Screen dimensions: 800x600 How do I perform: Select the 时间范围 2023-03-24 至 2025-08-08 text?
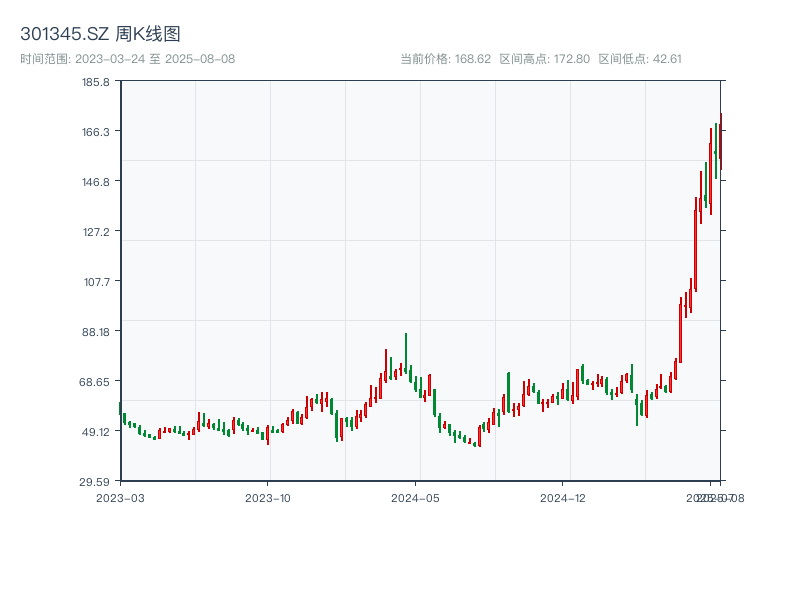(x=128, y=59)
